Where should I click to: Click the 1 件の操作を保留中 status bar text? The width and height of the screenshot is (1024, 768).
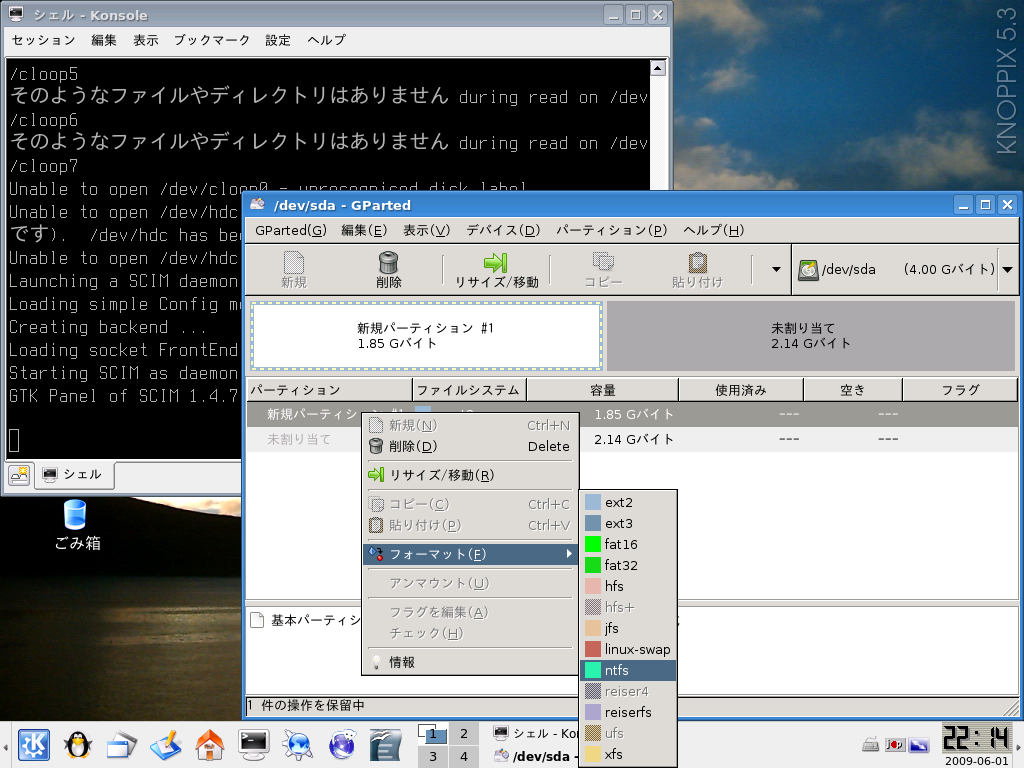(306, 705)
